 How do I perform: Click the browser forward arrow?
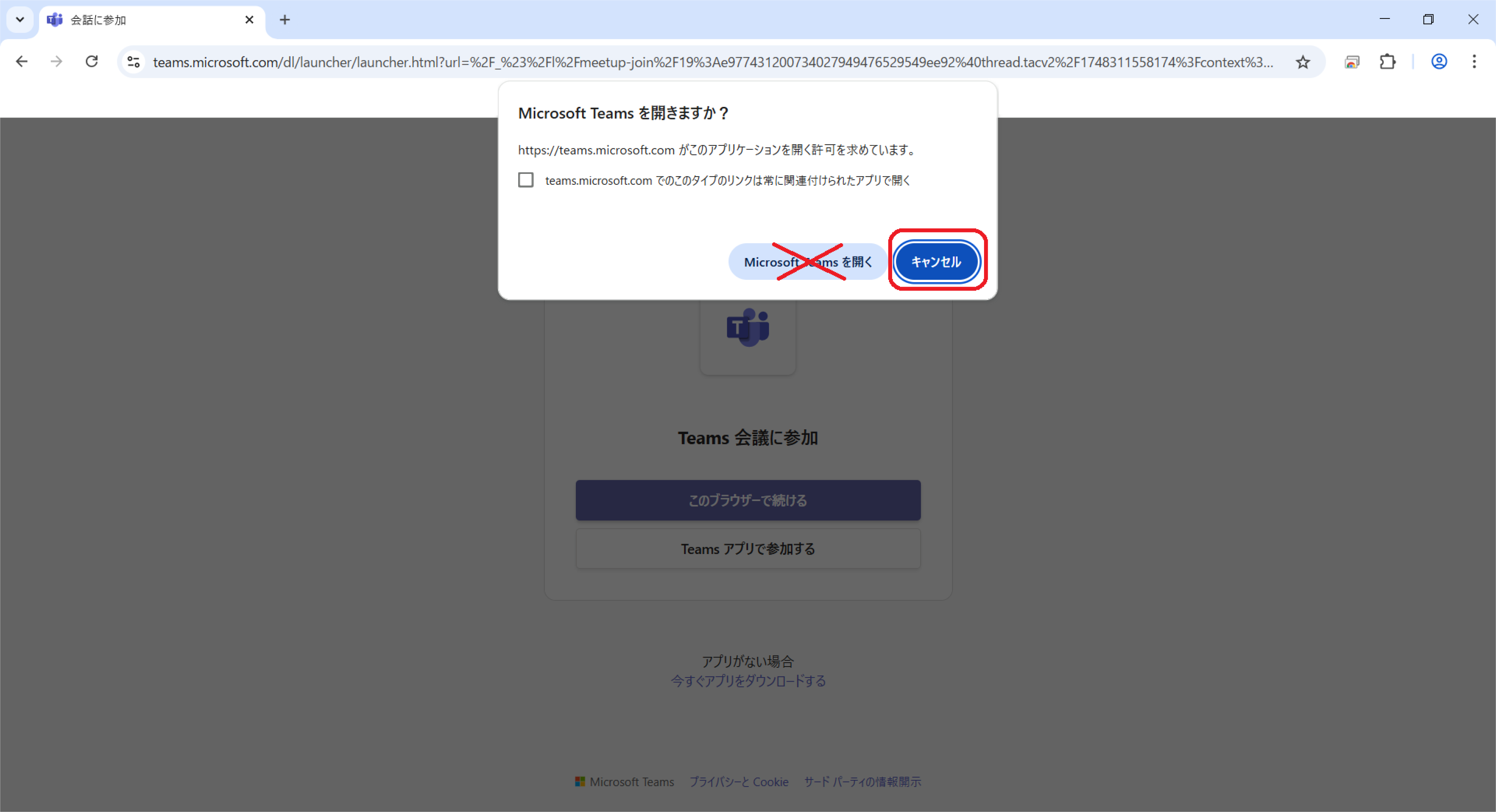(x=56, y=62)
